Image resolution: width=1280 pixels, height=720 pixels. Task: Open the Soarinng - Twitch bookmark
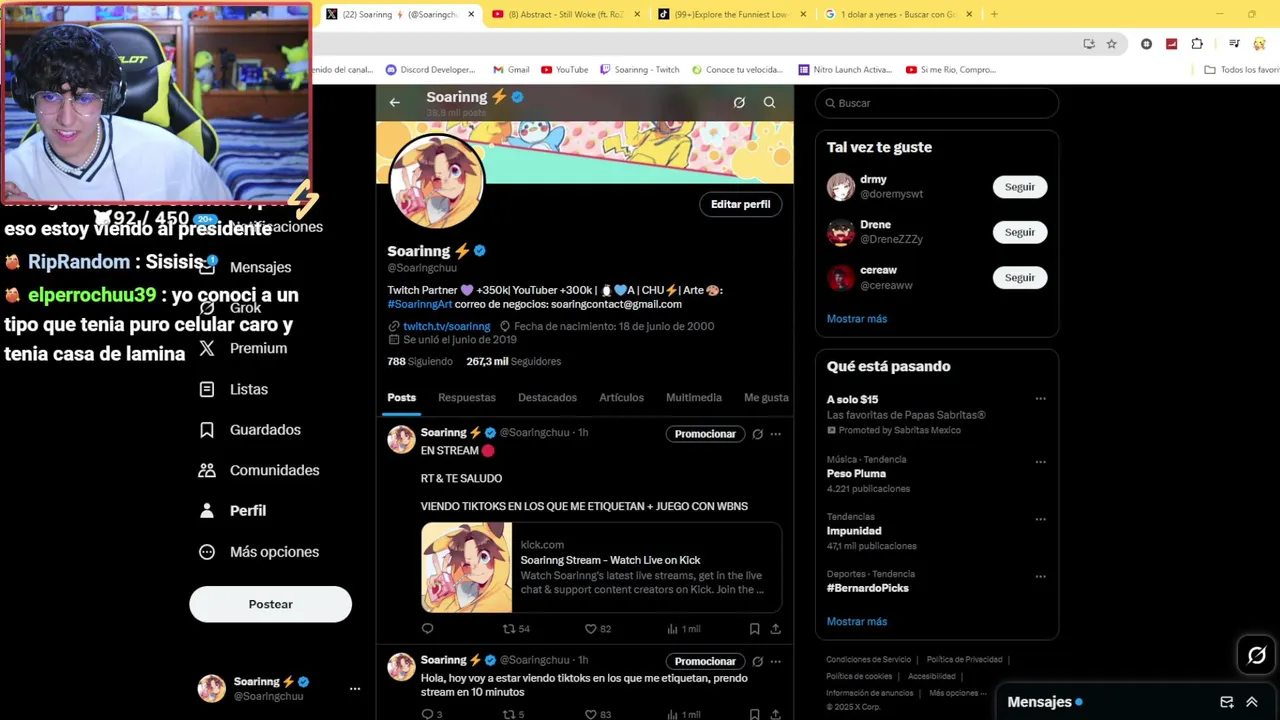pyautogui.click(x=639, y=70)
